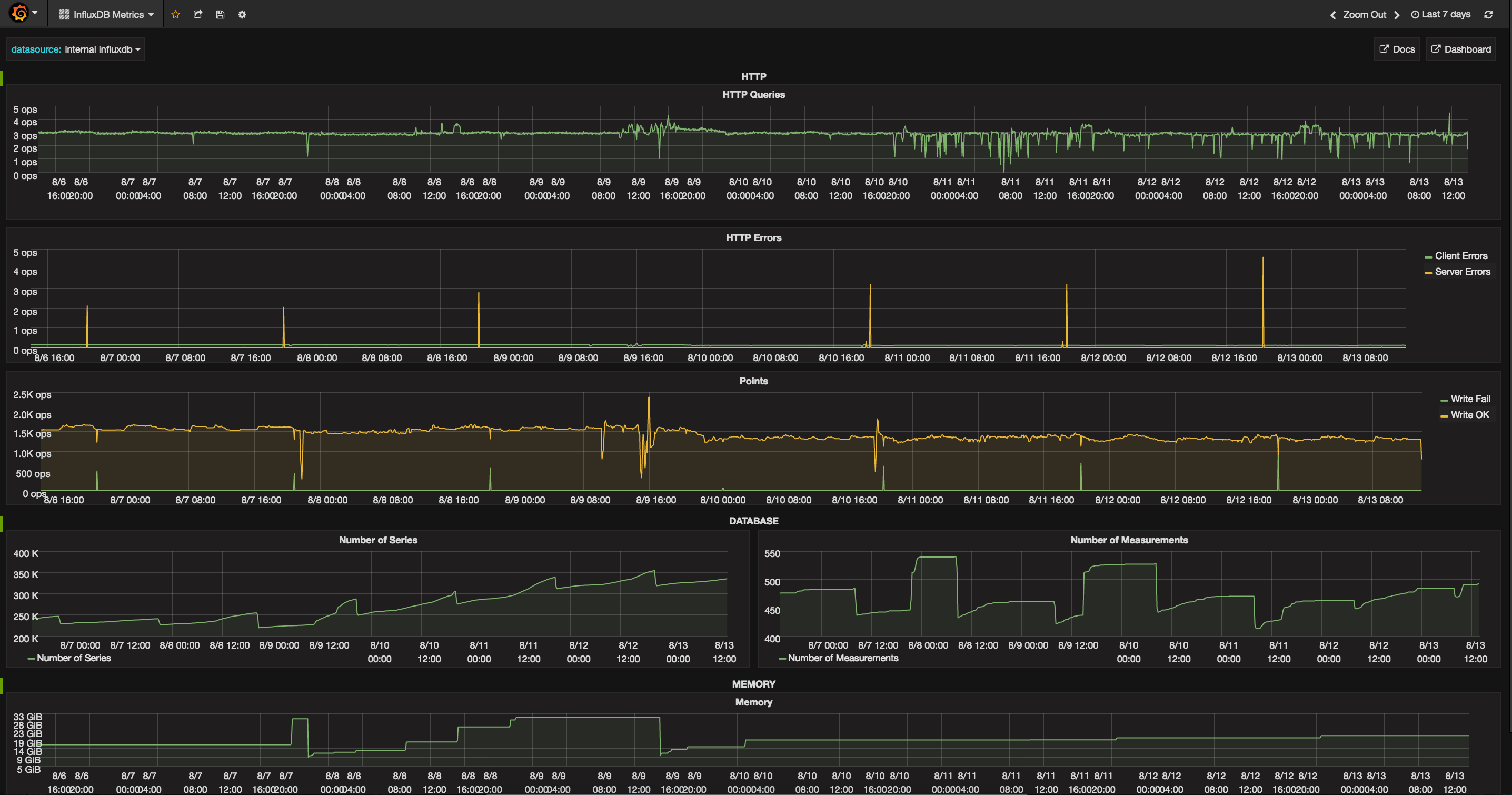The height and width of the screenshot is (795, 1512).
Task: Shift time range forward with right chevron
Action: point(1396,15)
